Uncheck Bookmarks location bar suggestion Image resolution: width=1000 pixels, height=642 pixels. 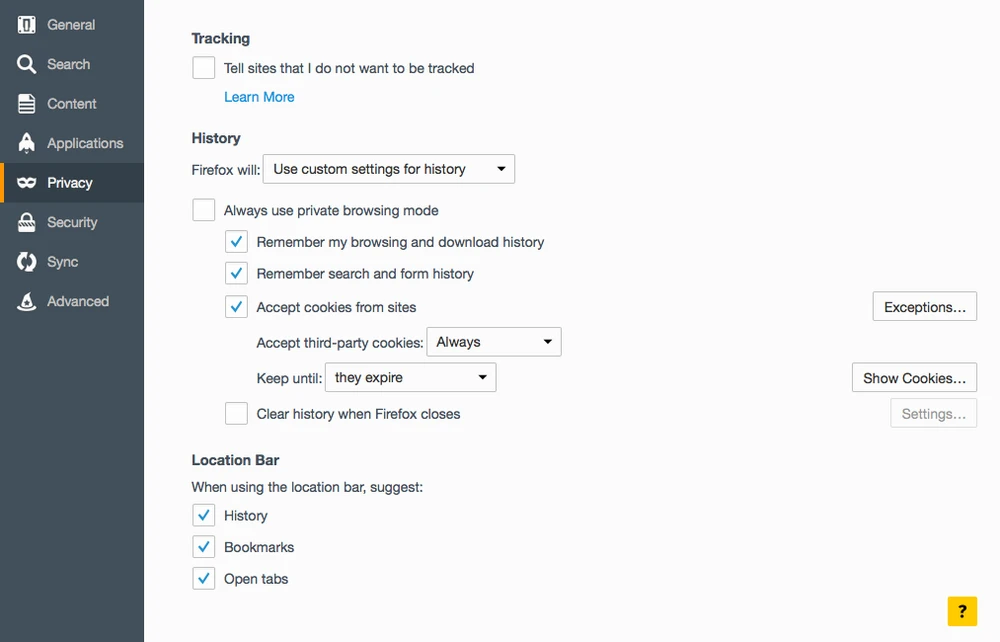click(x=204, y=547)
